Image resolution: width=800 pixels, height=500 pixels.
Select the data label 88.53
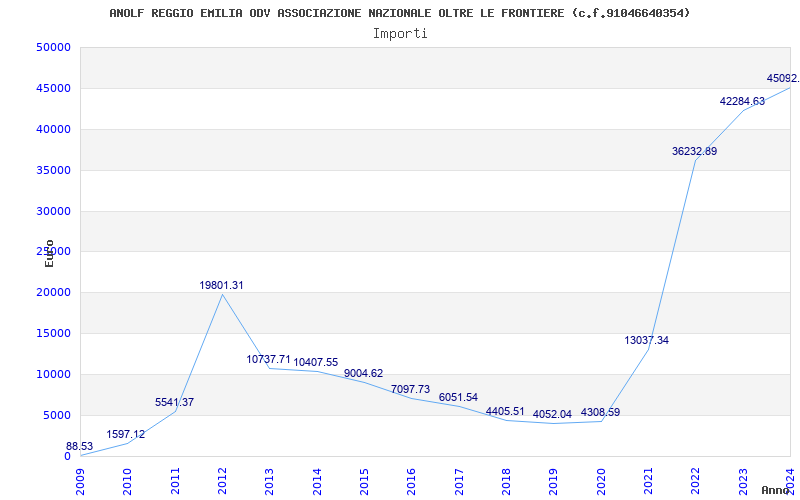tap(80, 446)
